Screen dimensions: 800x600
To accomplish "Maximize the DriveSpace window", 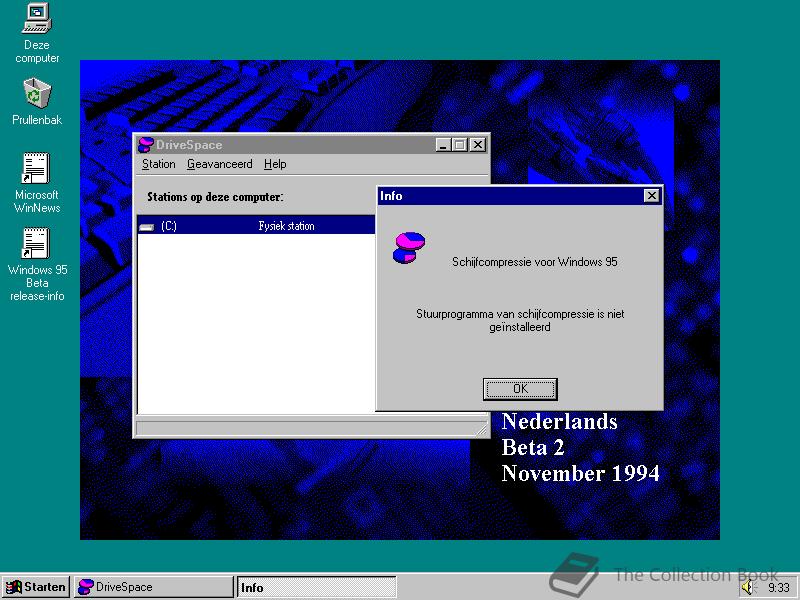I will [x=460, y=145].
